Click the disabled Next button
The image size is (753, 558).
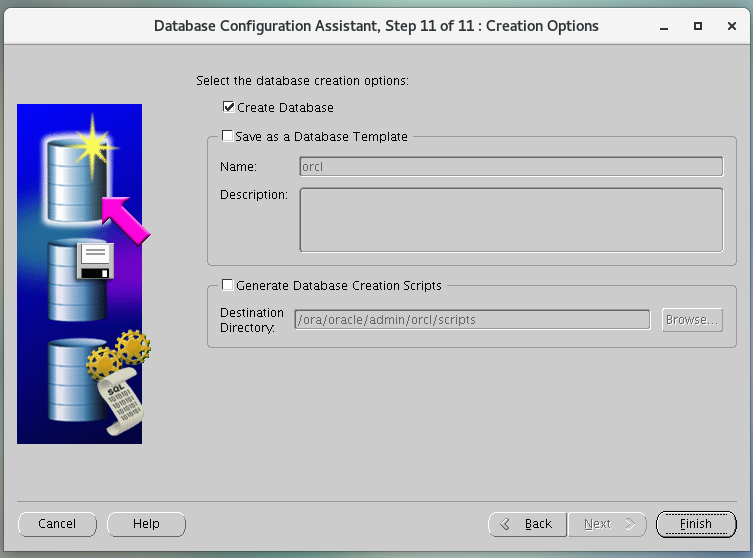click(607, 524)
